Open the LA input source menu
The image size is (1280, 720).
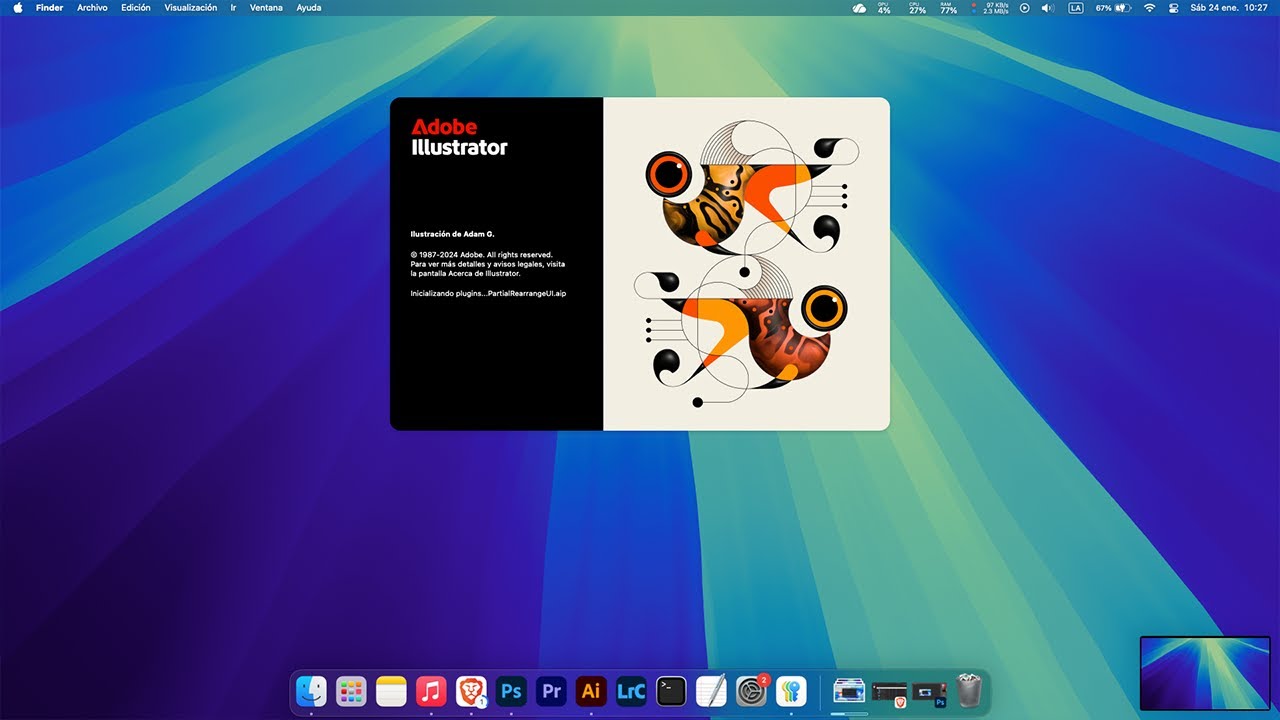(1076, 8)
